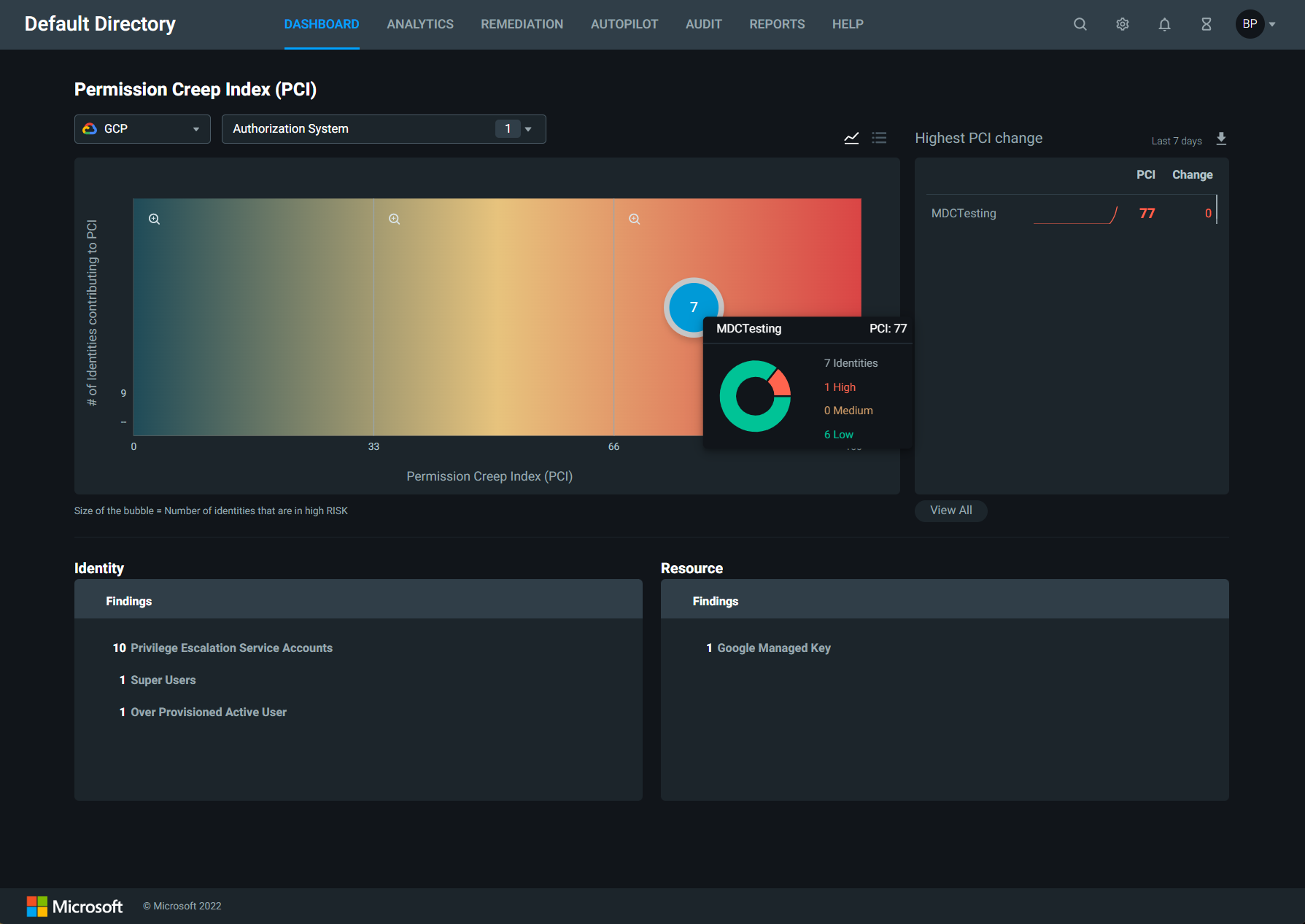The width and height of the screenshot is (1305, 924).
Task: Open the Authorization System dropdown
Action: tap(383, 129)
